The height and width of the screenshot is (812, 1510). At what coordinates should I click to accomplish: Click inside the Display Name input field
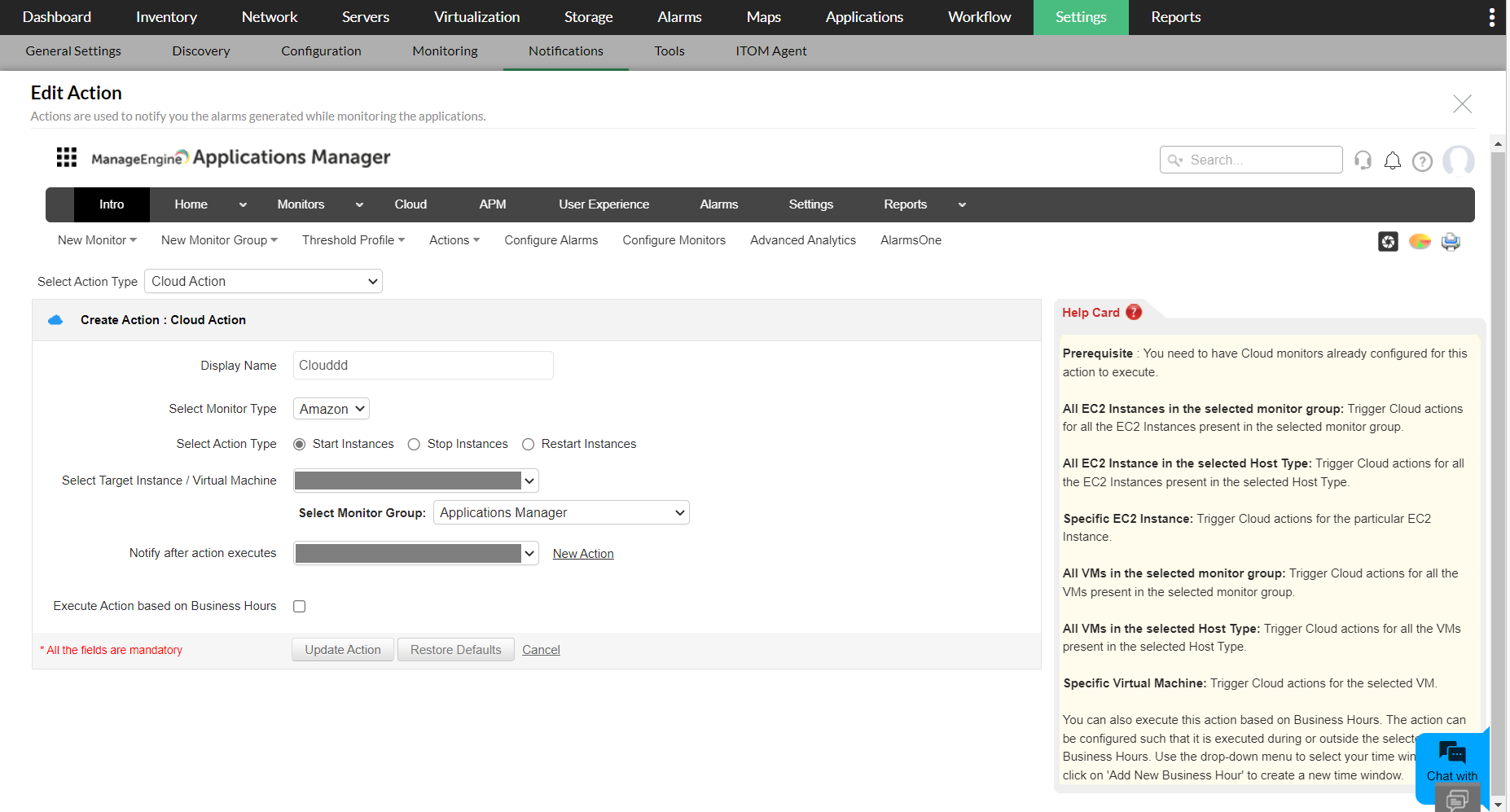click(x=423, y=365)
